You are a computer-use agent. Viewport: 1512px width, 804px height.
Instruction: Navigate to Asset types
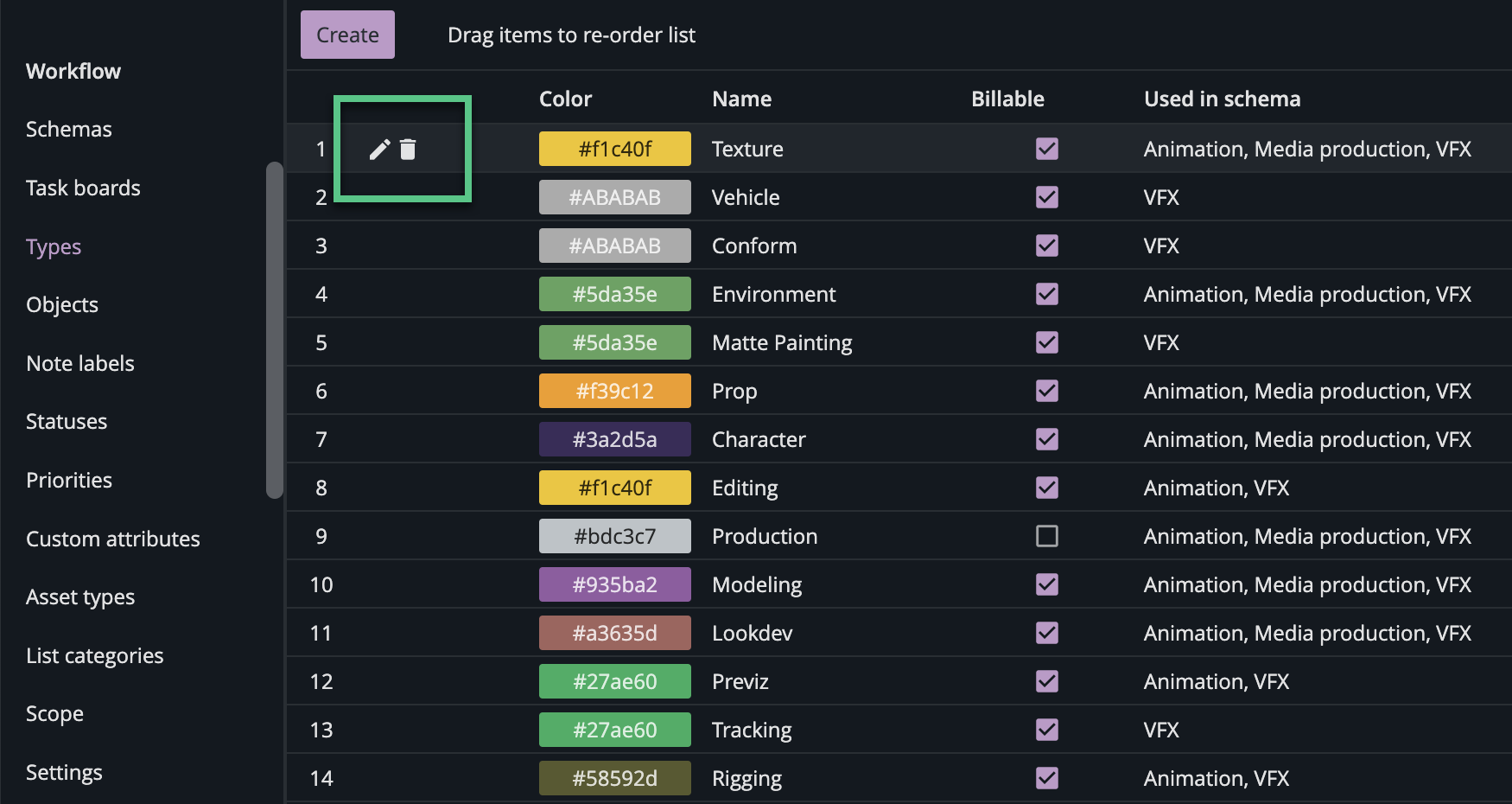pos(80,597)
